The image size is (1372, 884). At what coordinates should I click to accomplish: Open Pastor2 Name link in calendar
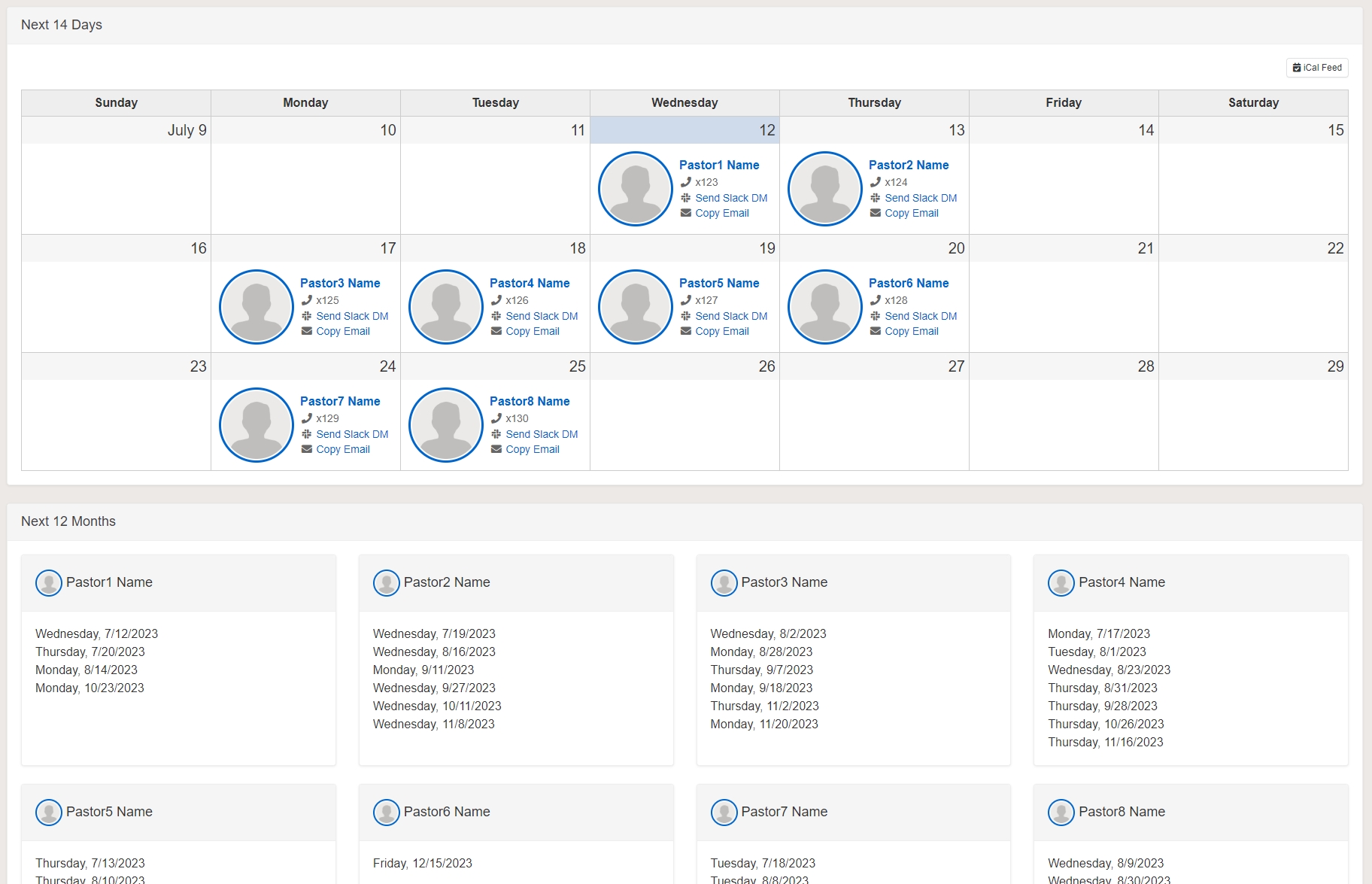pyautogui.click(x=909, y=165)
